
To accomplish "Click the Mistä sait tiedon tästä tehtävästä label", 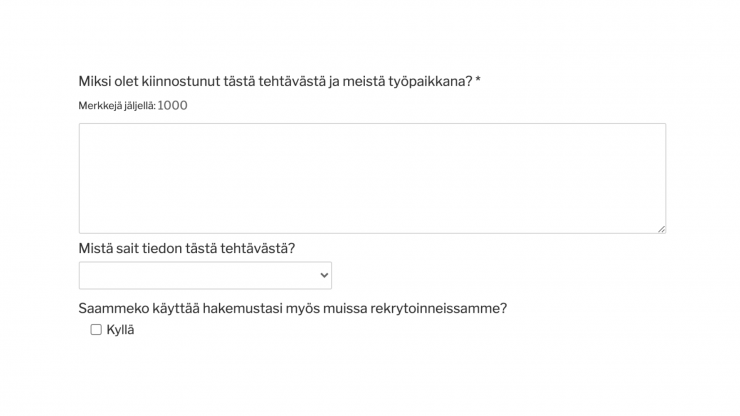I will pyautogui.click(x=186, y=248).
